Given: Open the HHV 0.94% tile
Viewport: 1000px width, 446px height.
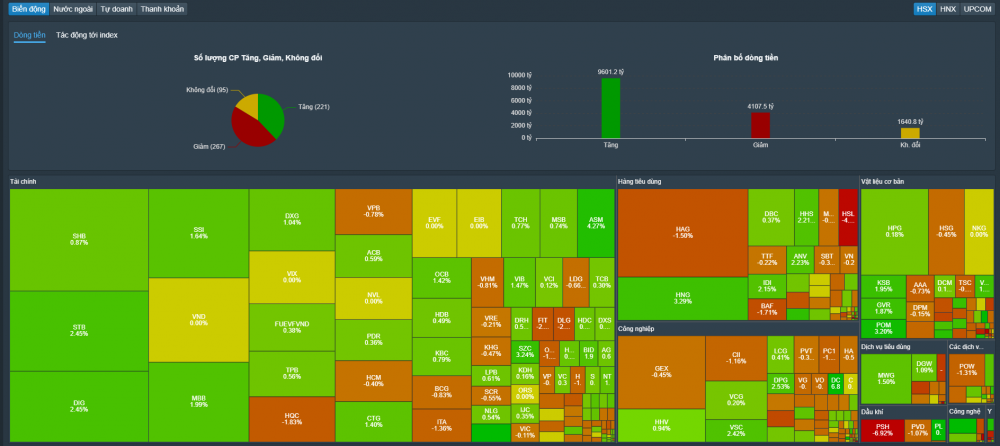Looking at the screenshot, I should click(x=661, y=425).
